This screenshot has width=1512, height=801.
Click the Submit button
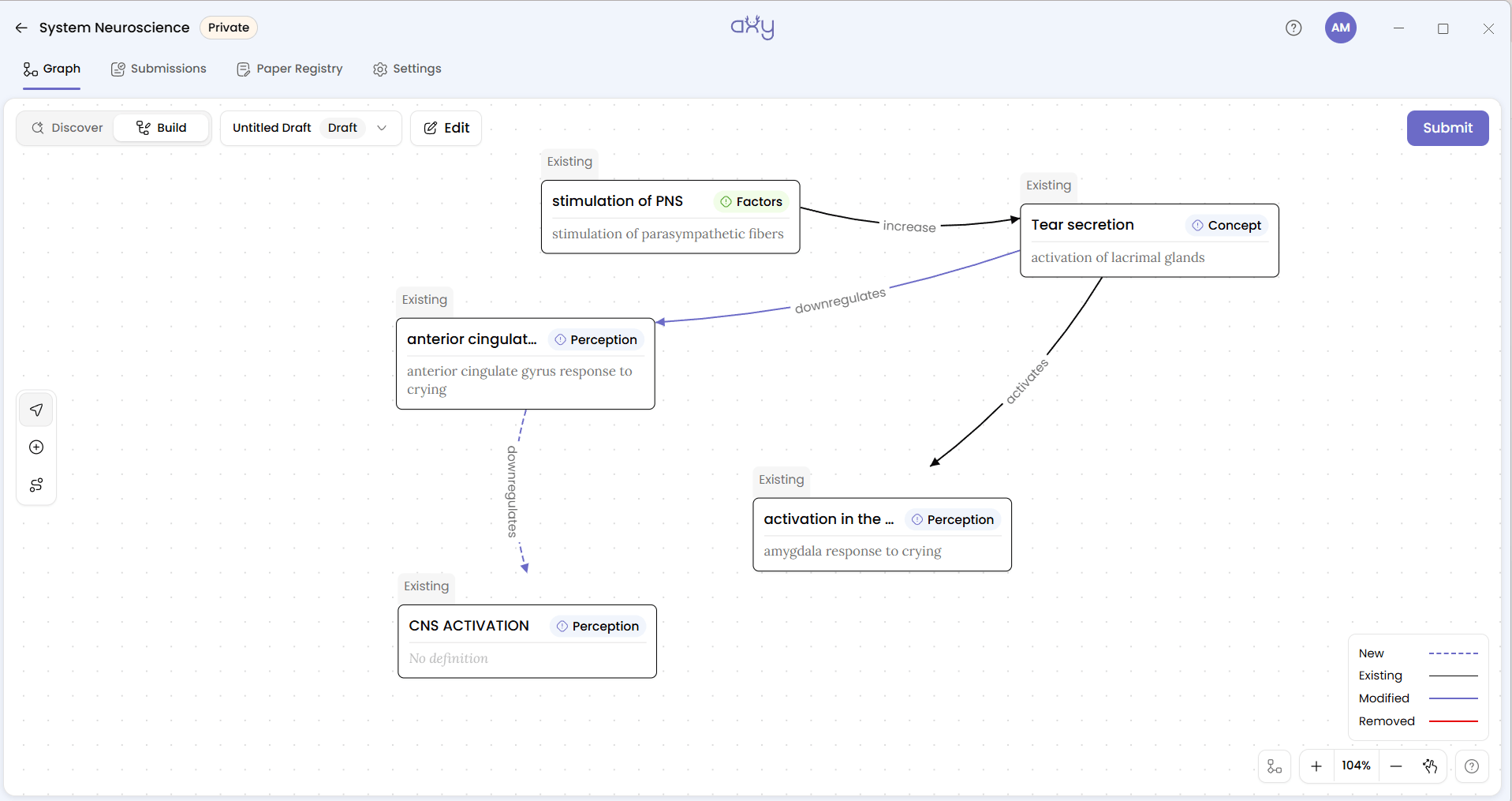pos(1447,128)
